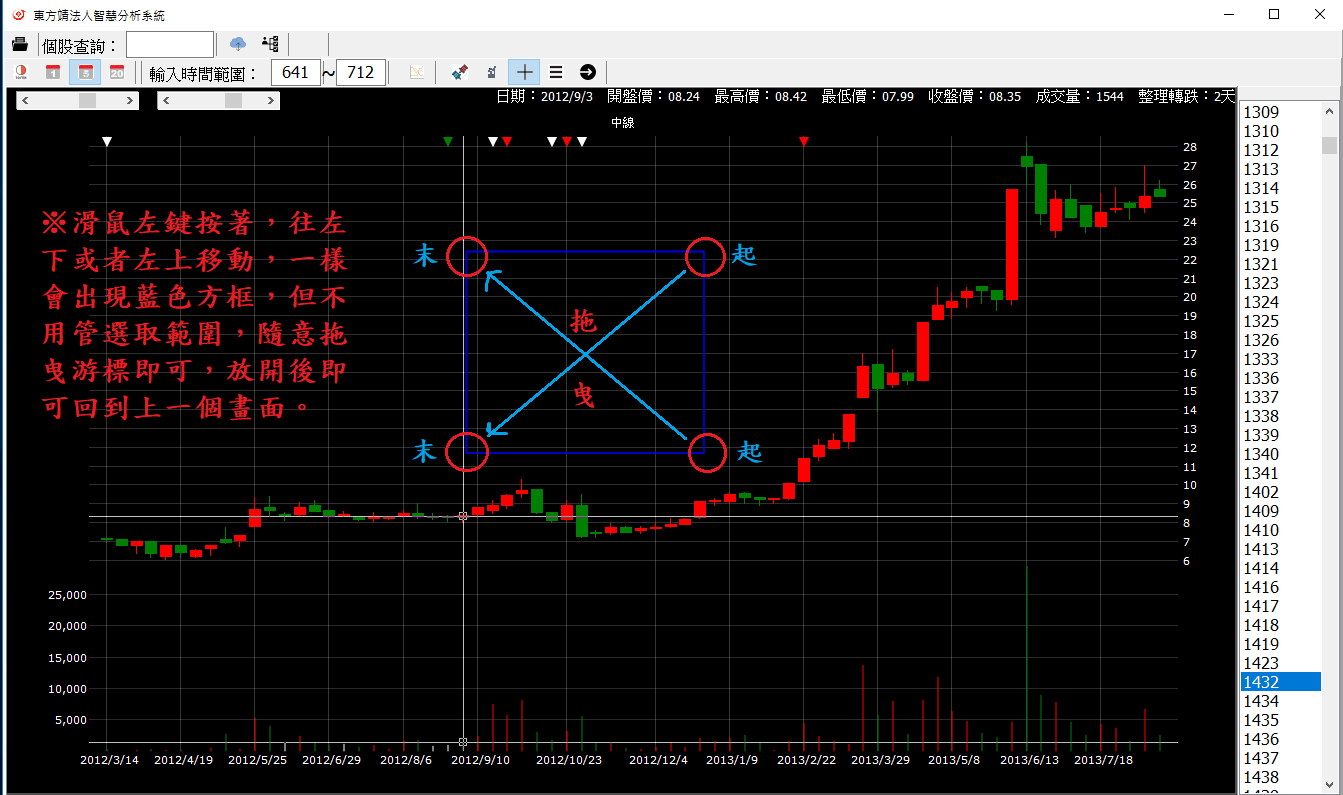
Task: Click thumb of first horizontal scrollbar
Action: 88,101
